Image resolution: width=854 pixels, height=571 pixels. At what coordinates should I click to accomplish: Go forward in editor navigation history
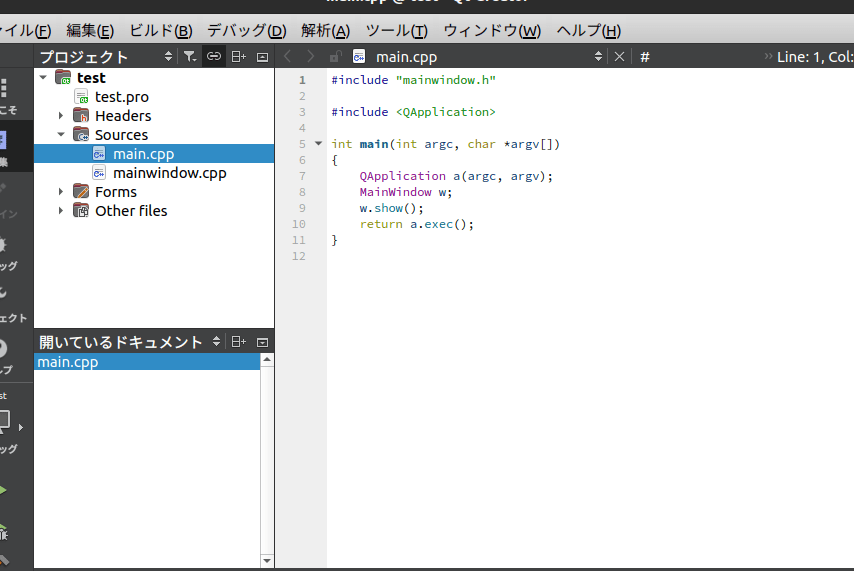click(x=310, y=57)
